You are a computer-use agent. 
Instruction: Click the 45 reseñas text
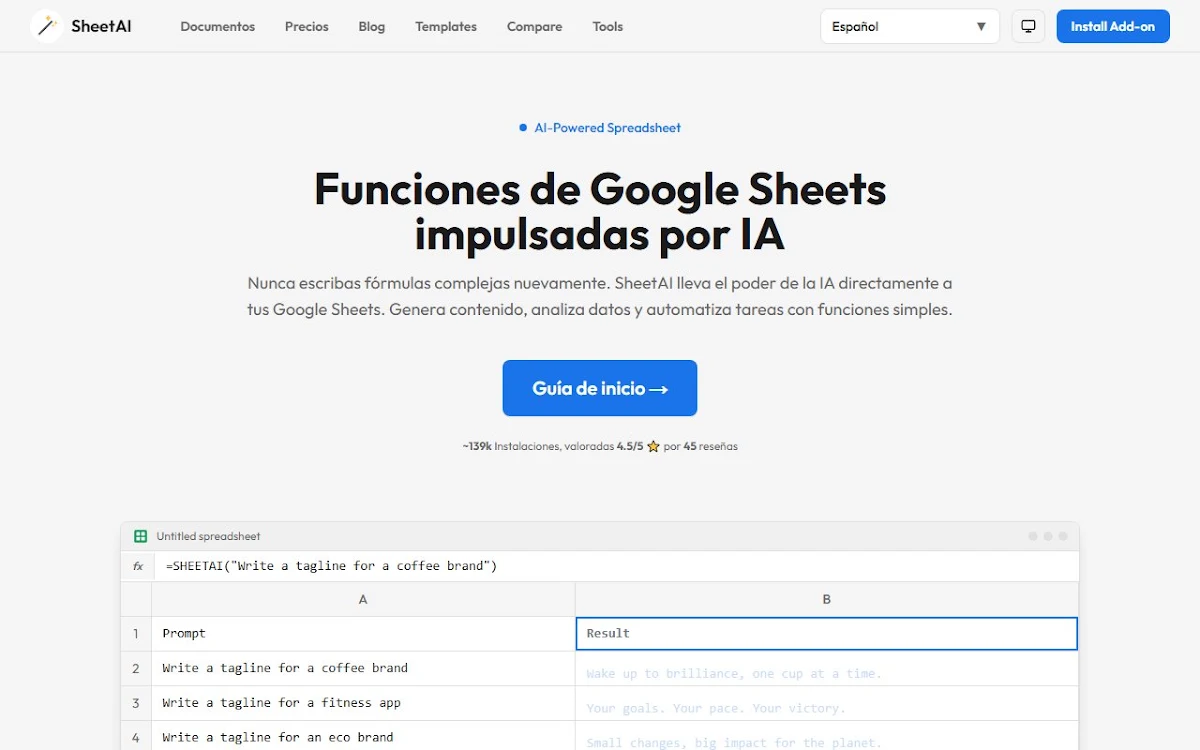pyautogui.click(x=711, y=447)
